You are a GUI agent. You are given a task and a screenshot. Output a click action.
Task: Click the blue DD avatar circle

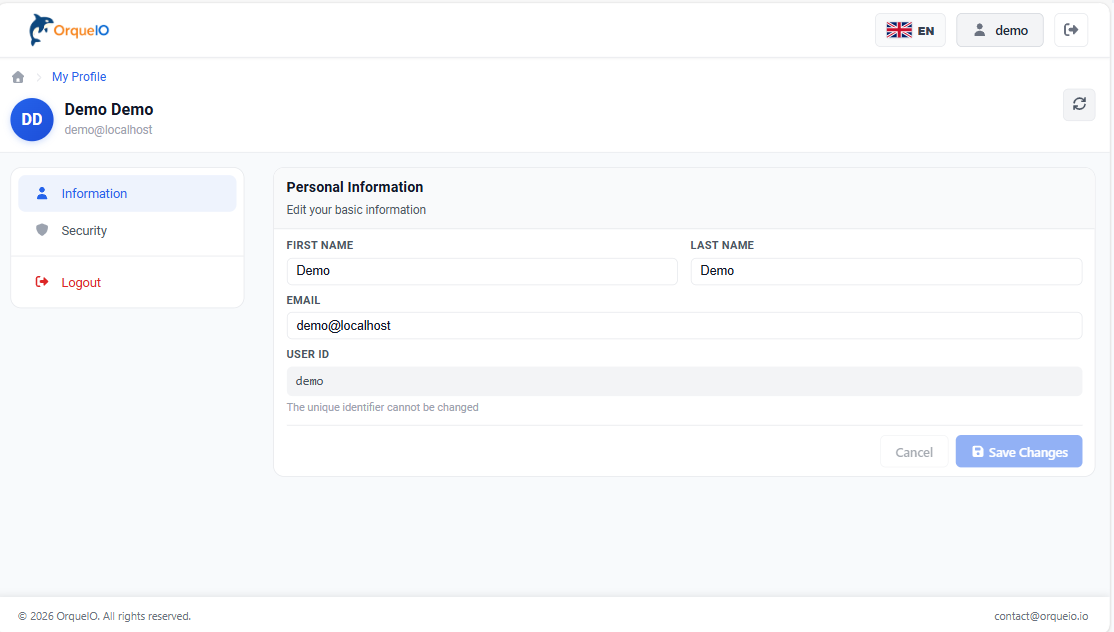point(32,119)
